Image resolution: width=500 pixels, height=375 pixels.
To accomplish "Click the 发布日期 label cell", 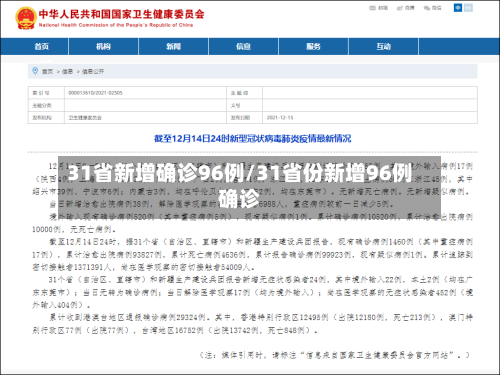I will point(244,118).
